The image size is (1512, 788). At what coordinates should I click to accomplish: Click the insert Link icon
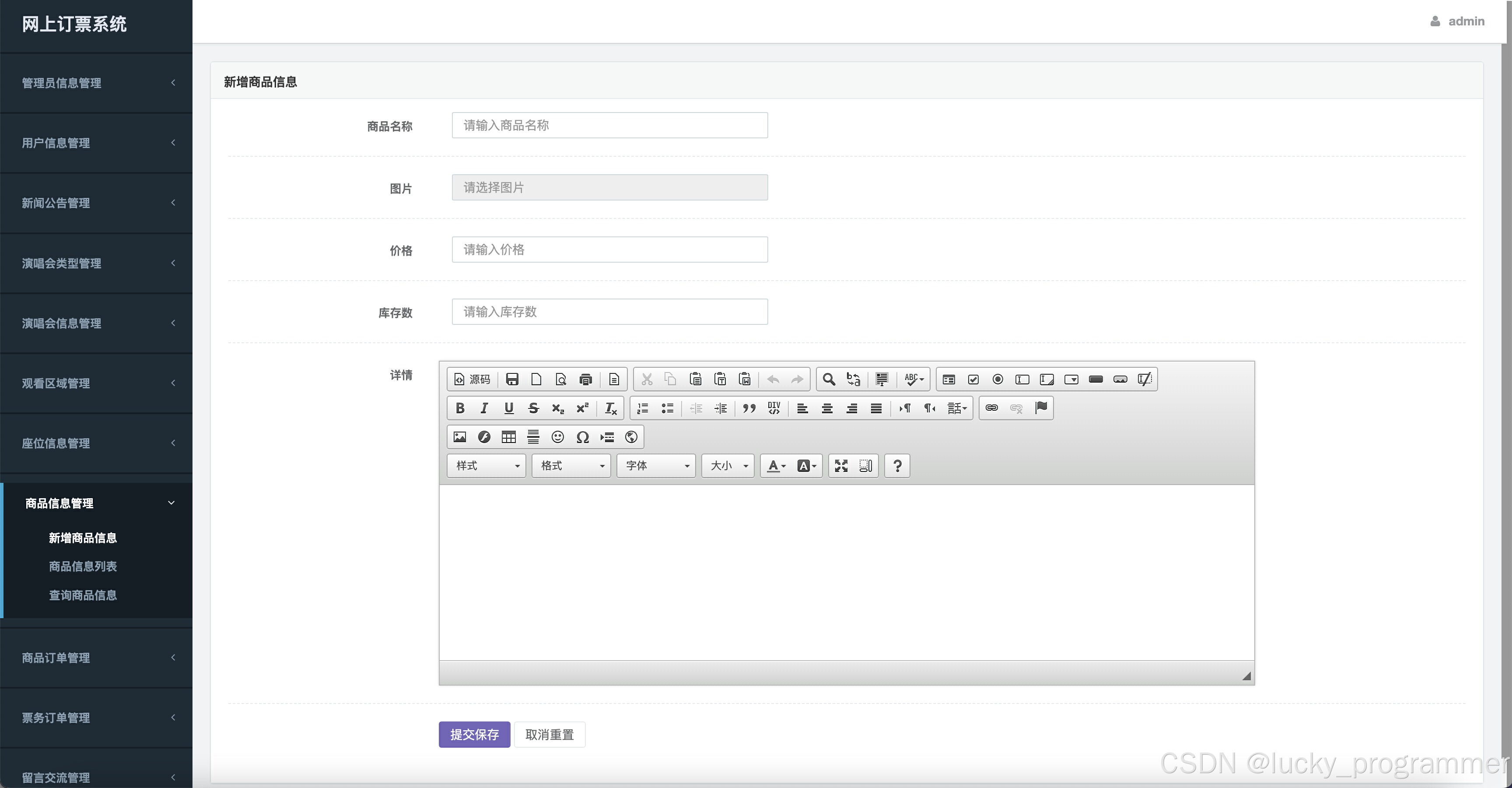(991, 408)
